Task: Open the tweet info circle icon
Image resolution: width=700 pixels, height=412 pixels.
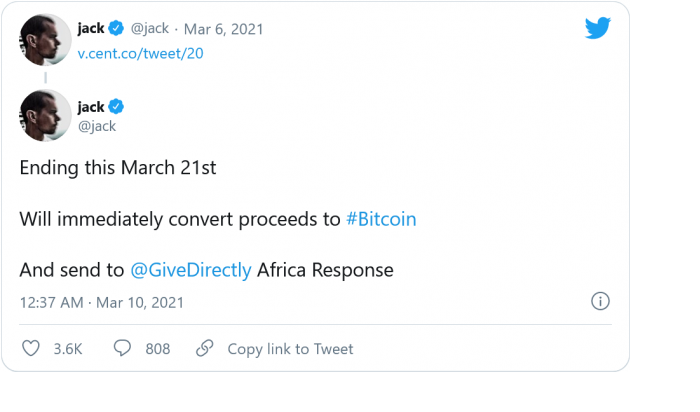Action: 600,301
